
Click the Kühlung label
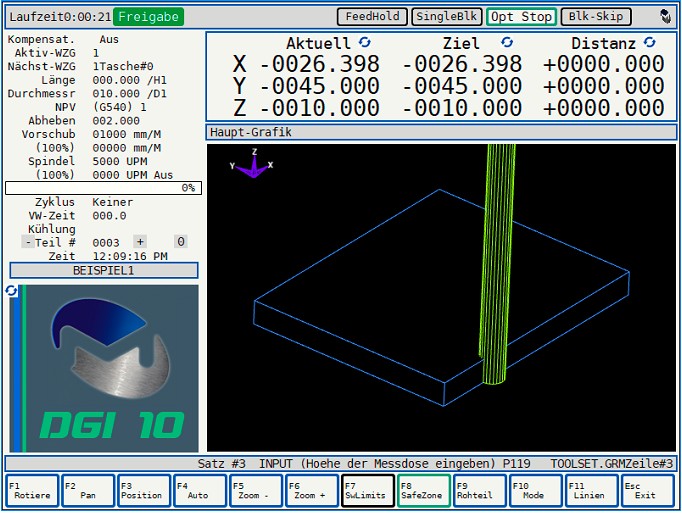coord(52,229)
